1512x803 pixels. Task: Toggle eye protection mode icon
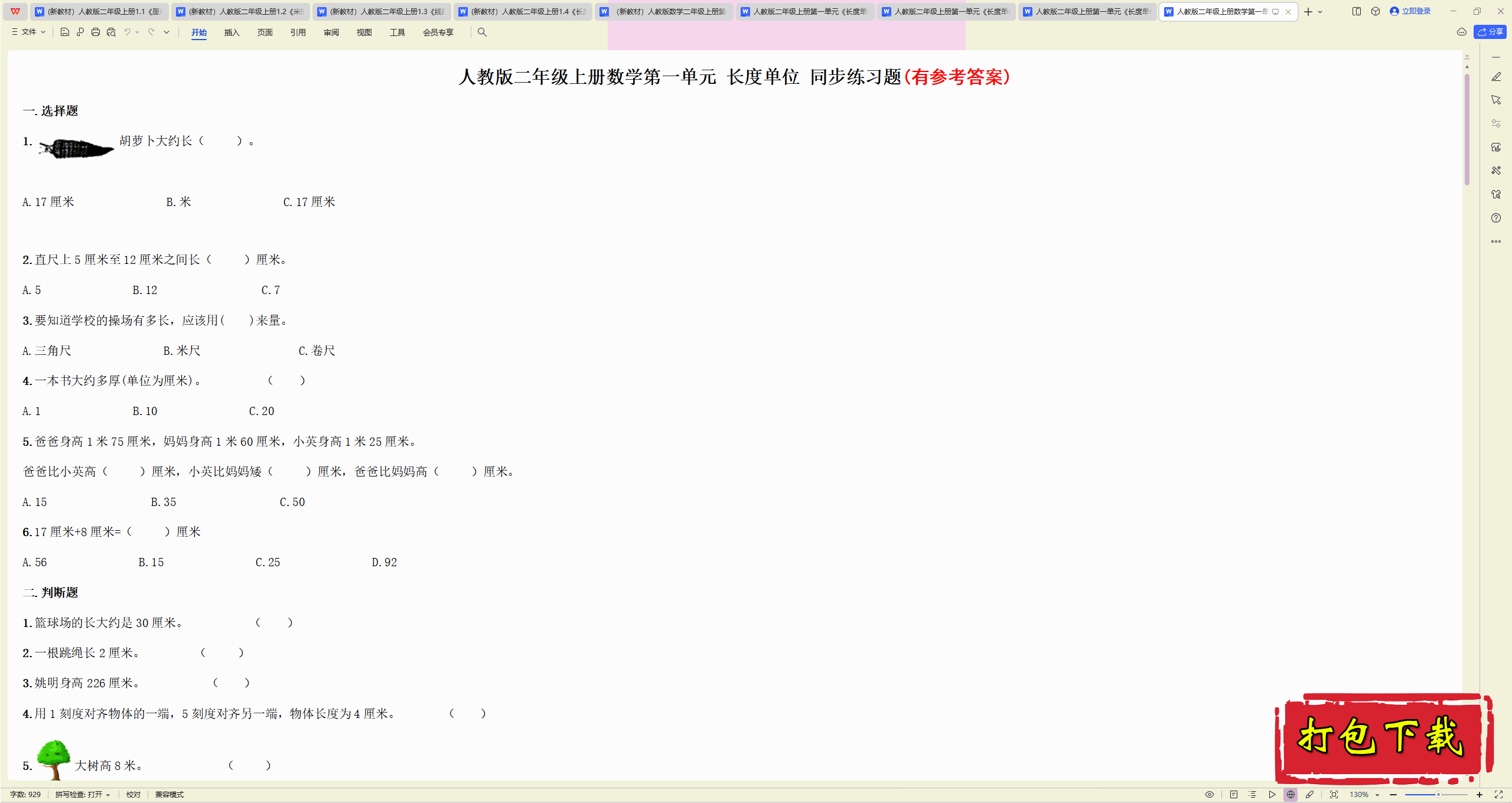[1210, 795]
